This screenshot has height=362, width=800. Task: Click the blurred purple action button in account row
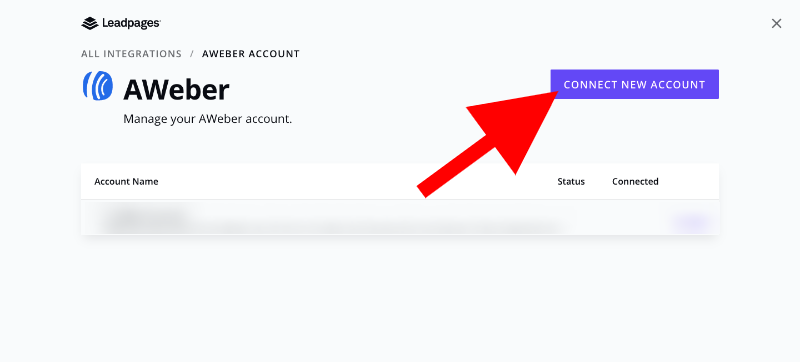690,222
